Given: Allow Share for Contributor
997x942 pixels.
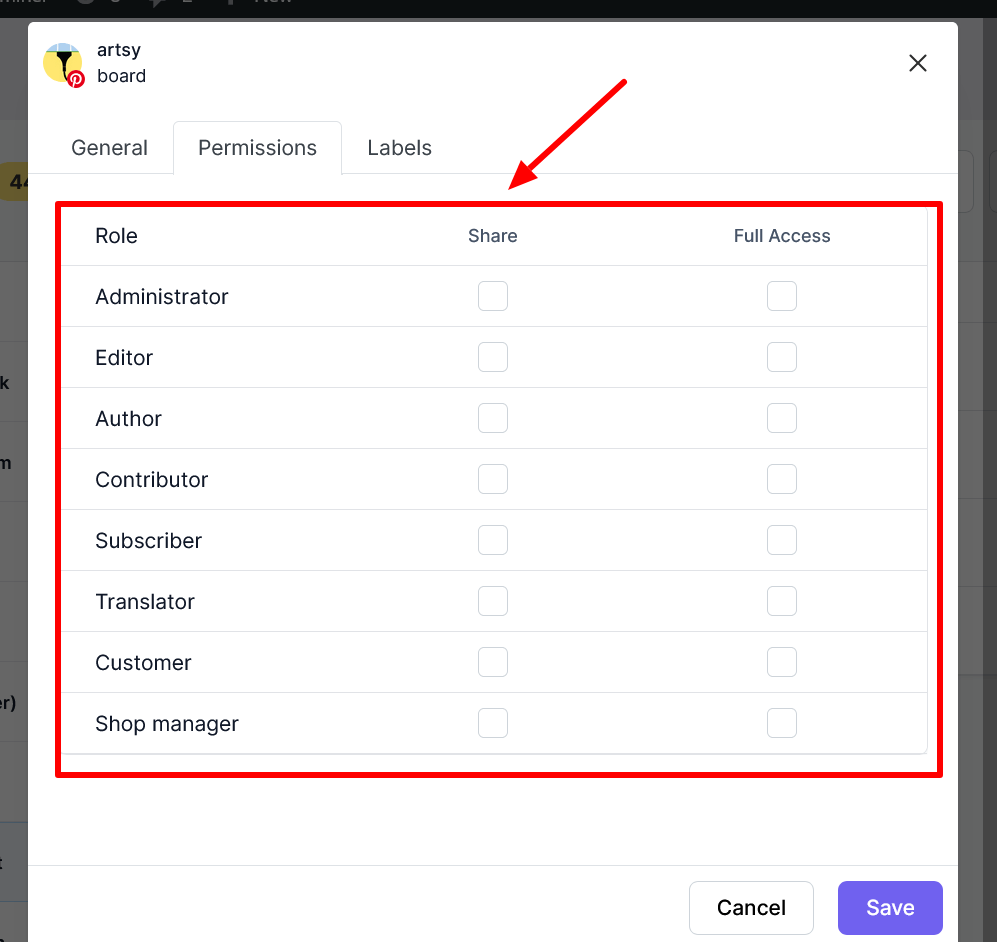Looking at the screenshot, I should [493, 479].
